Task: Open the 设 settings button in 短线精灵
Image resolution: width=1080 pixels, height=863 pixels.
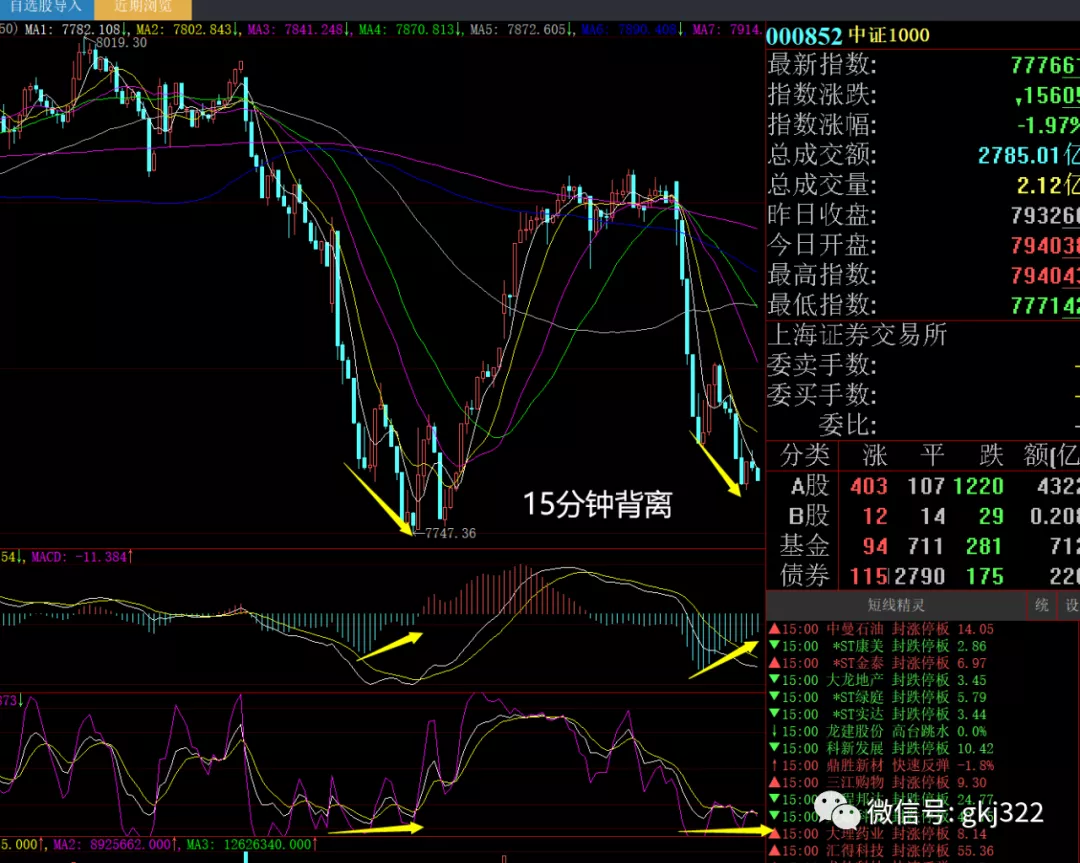Action: point(1071,605)
